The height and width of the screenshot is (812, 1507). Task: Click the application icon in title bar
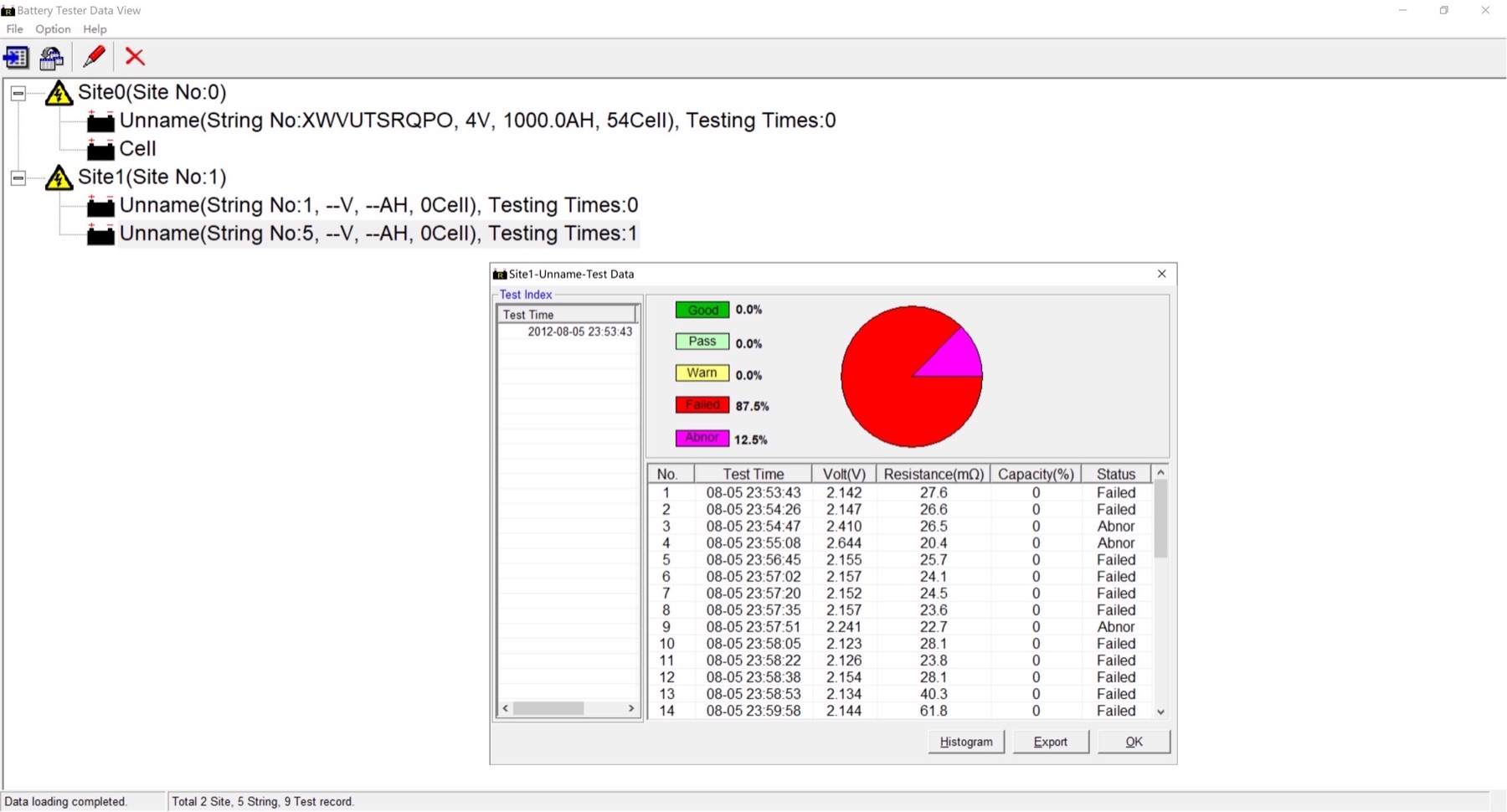coord(9,10)
